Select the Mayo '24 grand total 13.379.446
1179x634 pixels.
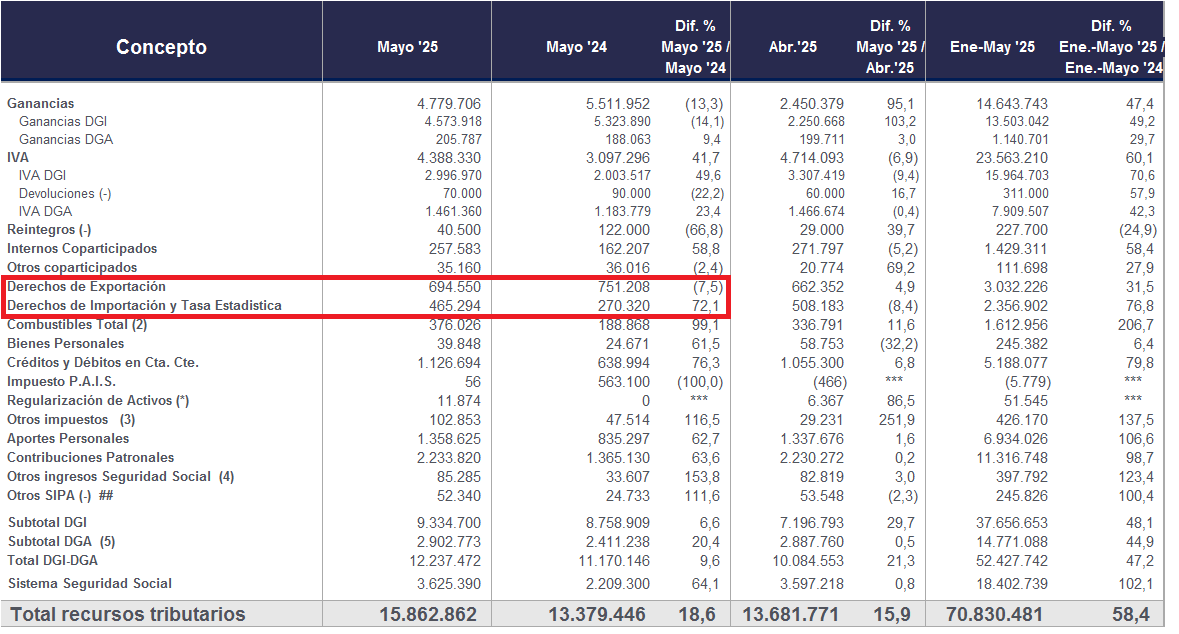tap(597, 614)
